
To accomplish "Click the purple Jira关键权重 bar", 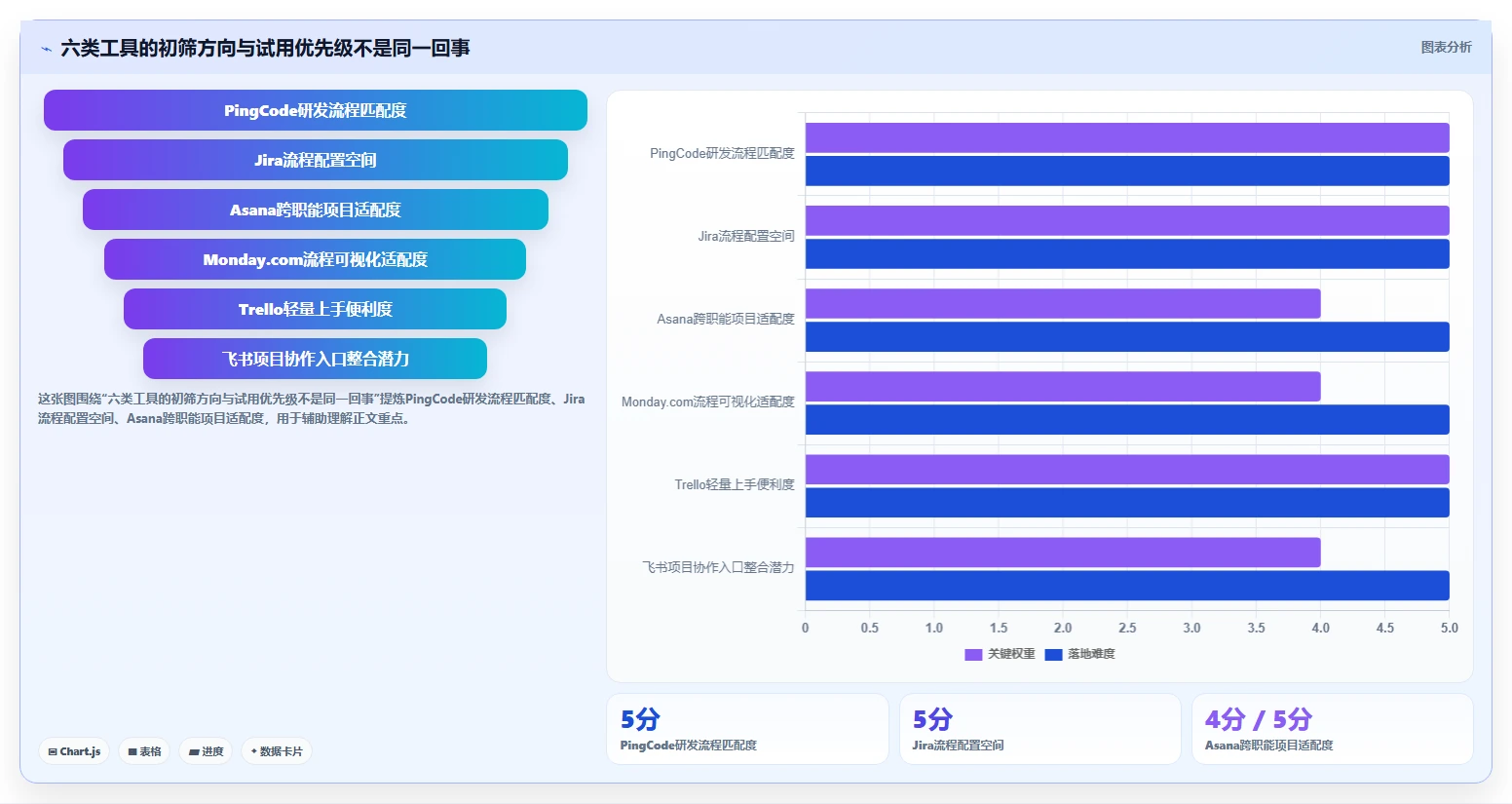I will [1127, 220].
